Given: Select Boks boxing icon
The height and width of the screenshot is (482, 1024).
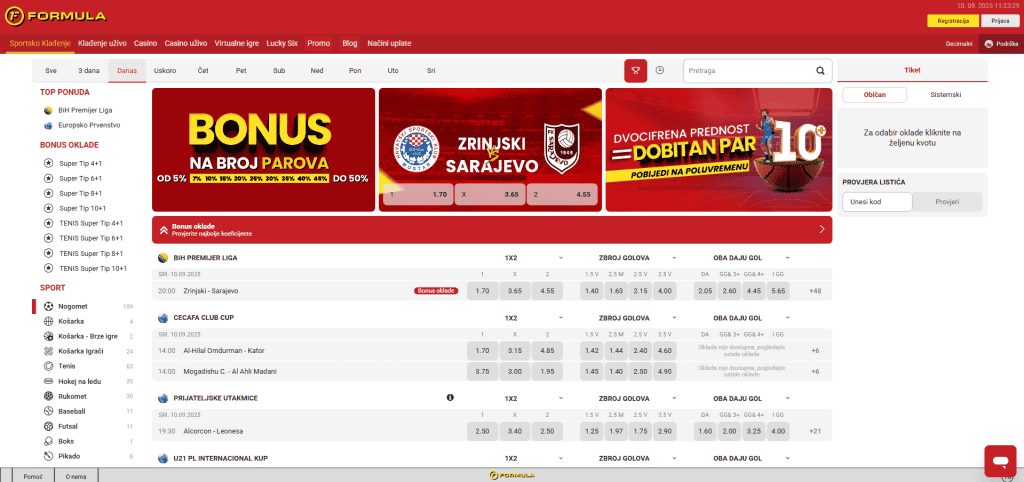Looking at the screenshot, I should point(48,442).
